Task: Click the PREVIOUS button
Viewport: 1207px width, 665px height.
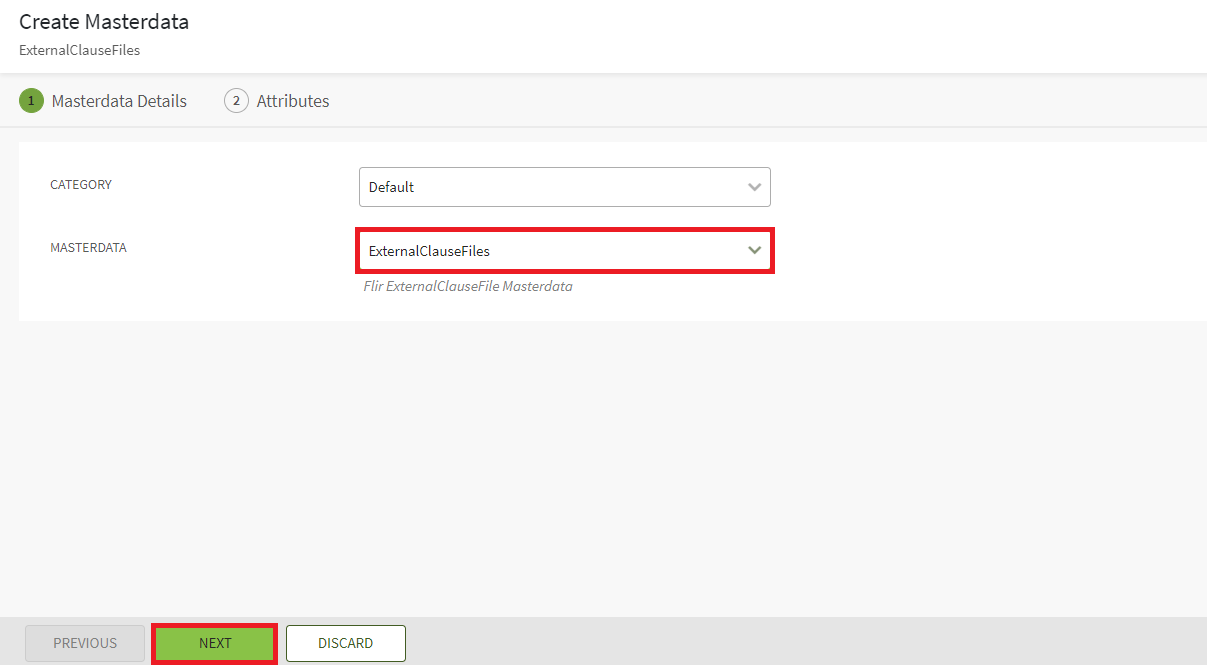Action: tap(85, 643)
